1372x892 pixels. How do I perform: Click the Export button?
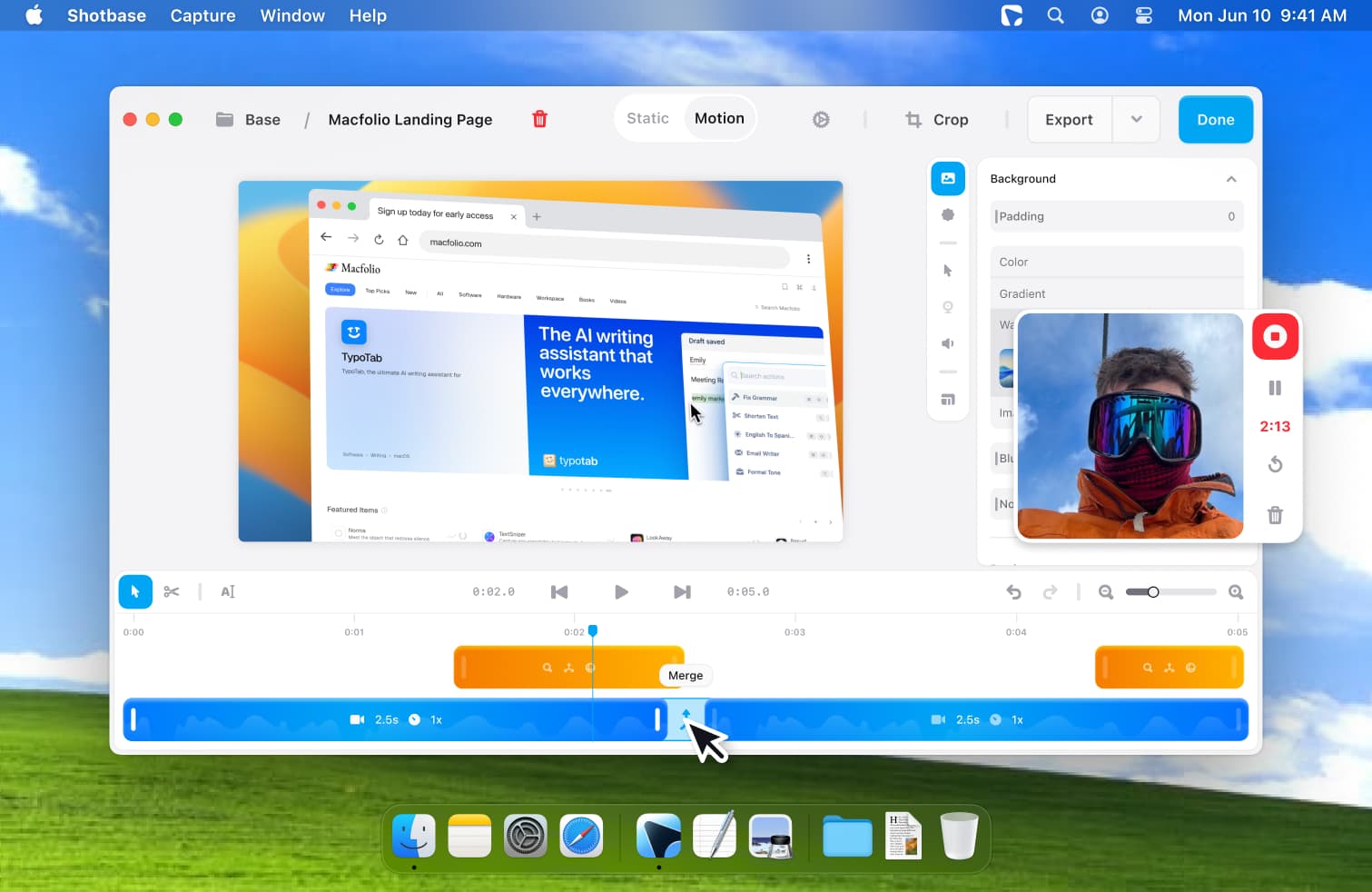tap(1069, 119)
